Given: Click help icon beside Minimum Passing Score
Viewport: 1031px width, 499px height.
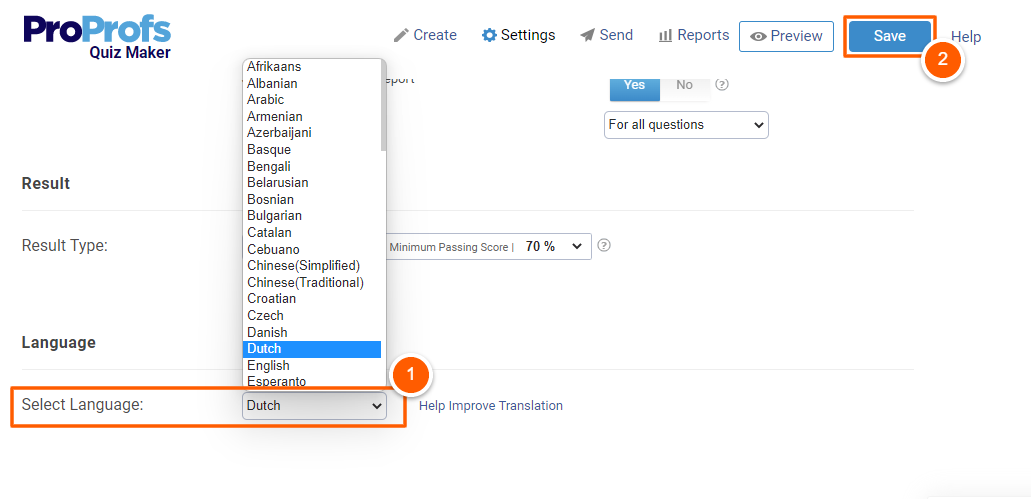Looking at the screenshot, I should 604,246.
